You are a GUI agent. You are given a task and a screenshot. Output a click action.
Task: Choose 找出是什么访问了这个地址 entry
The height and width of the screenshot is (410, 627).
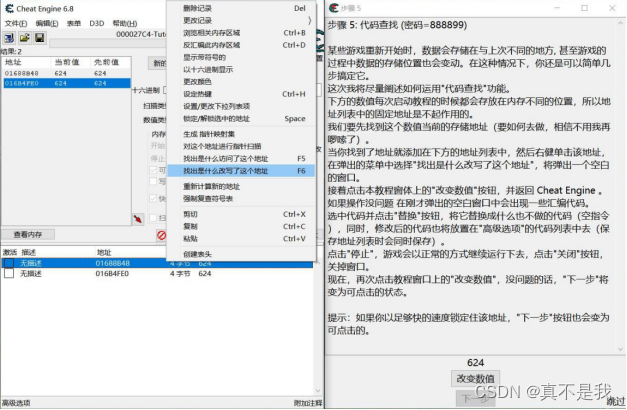pos(241,159)
